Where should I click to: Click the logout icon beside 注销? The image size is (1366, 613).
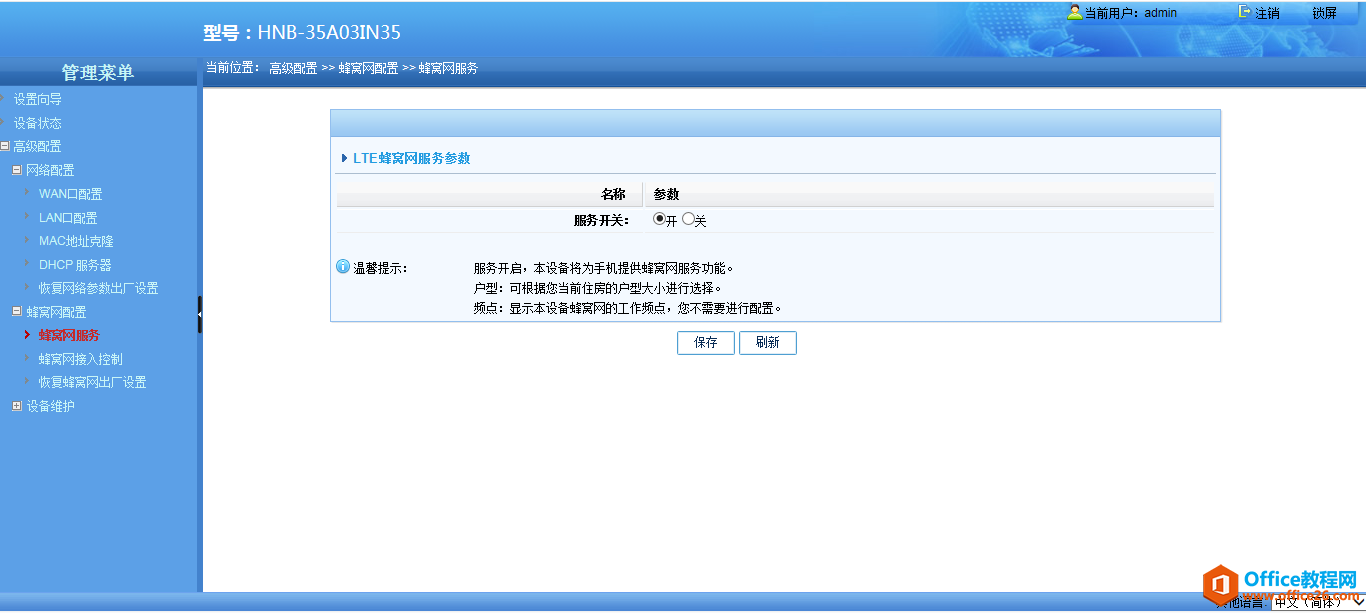point(1245,12)
